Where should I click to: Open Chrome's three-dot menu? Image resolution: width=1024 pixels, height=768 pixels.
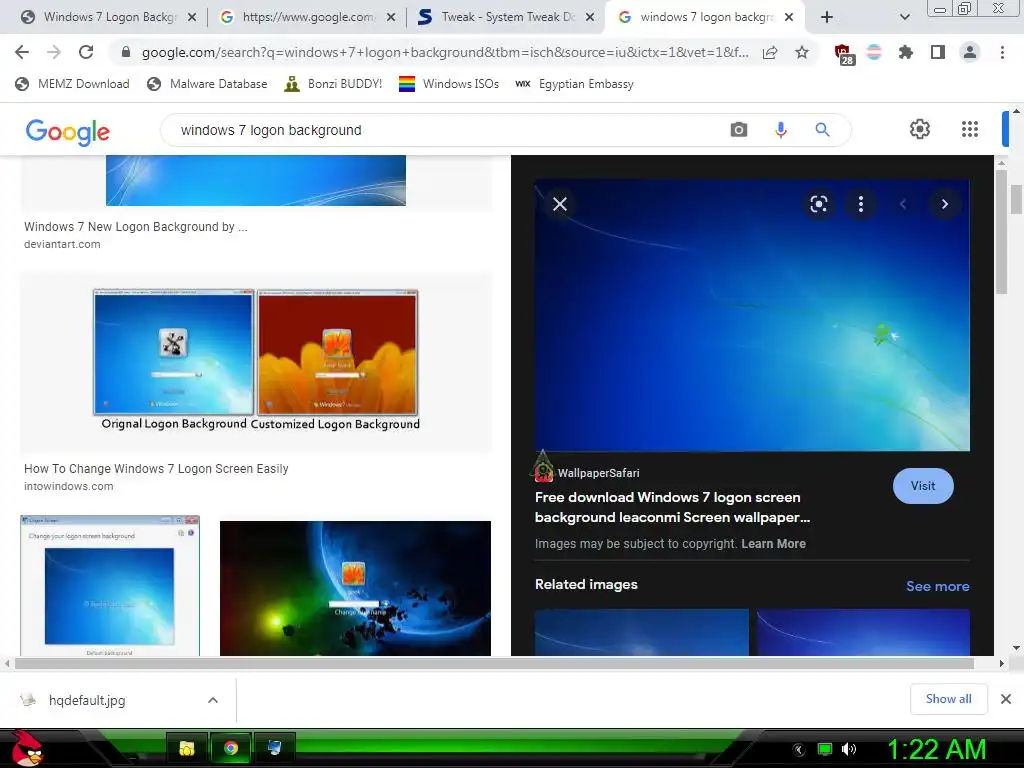point(1002,52)
